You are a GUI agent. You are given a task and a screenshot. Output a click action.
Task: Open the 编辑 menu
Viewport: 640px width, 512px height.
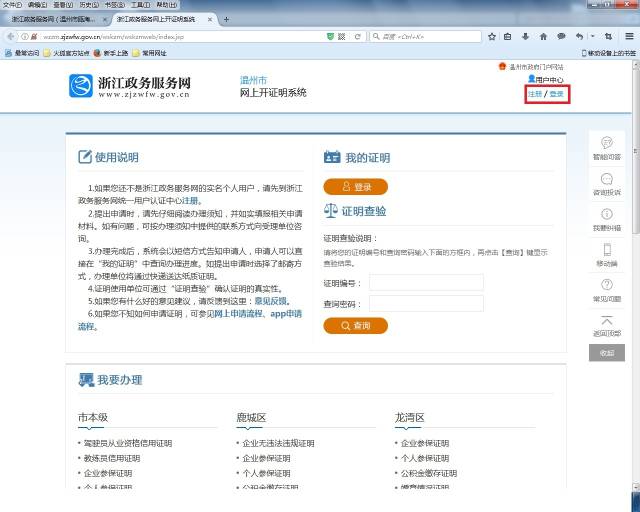(38, 4)
